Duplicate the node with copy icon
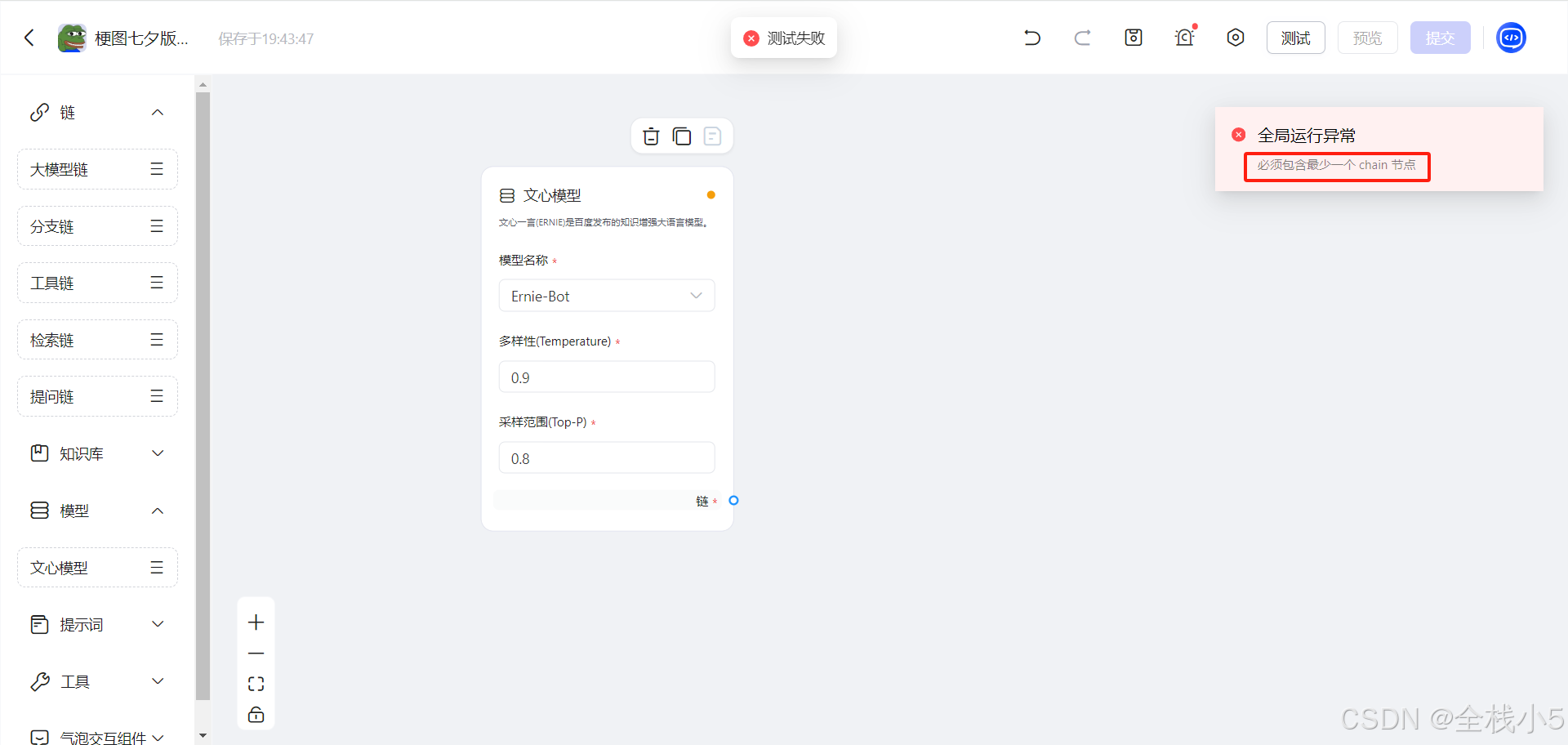The height and width of the screenshot is (745, 1568). point(682,136)
